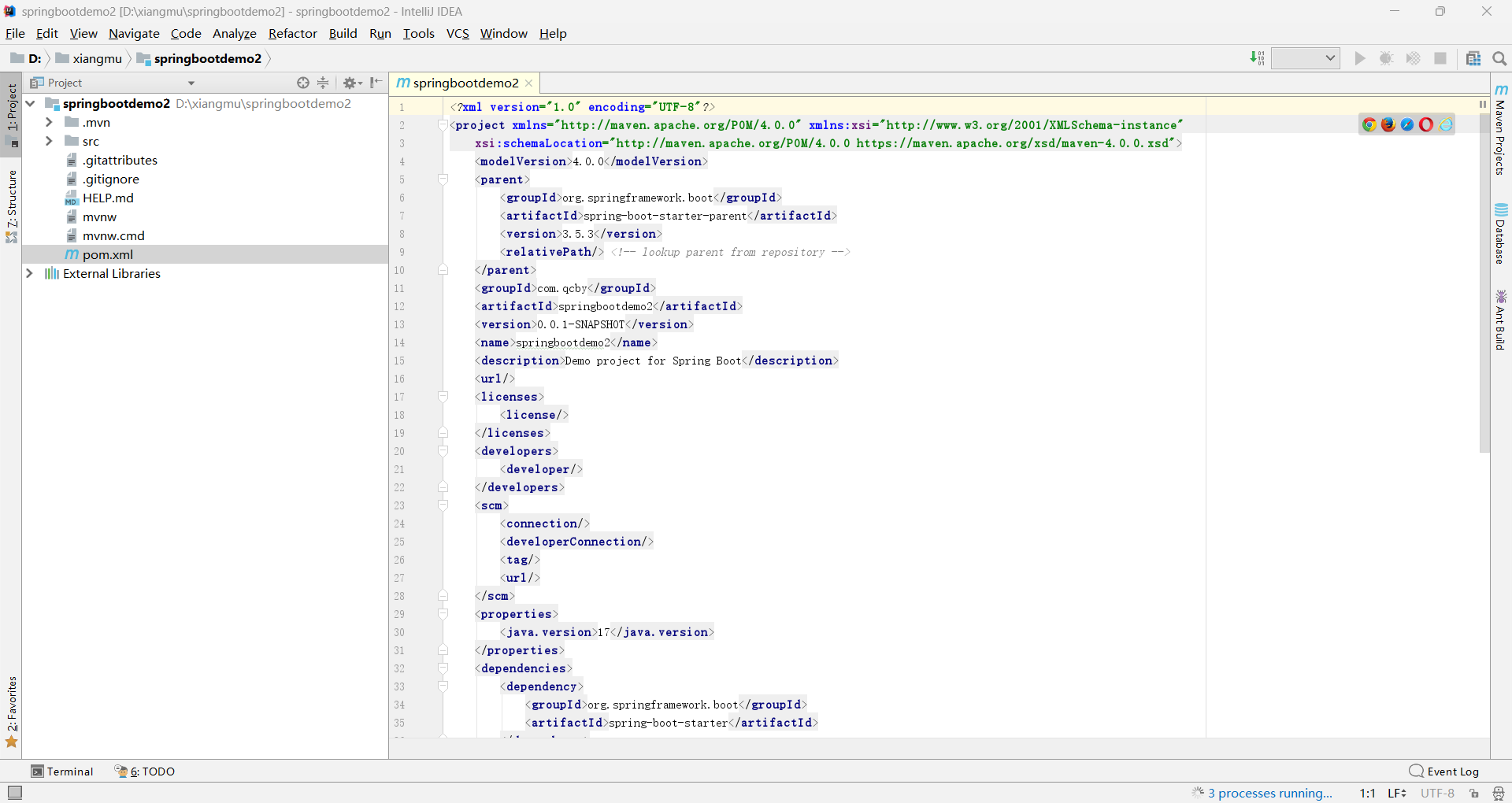The height and width of the screenshot is (803, 1512).
Task: Toggle the 1: Project tool window tab
Action: tap(12, 114)
